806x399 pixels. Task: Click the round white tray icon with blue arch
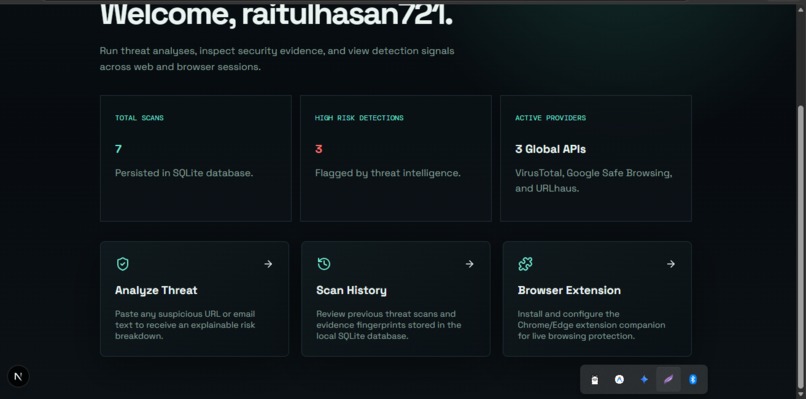click(619, 379)
